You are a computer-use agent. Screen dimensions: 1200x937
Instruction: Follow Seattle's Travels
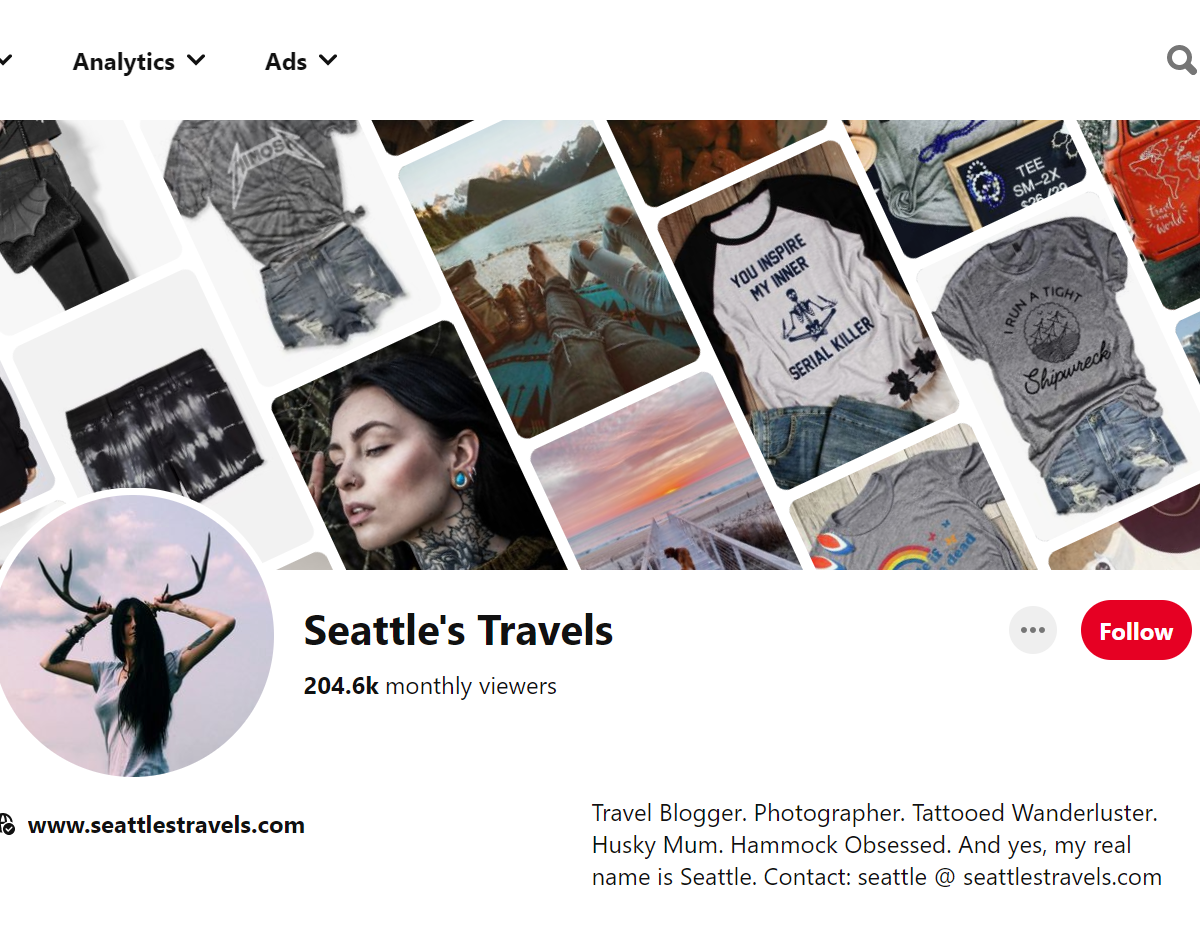coord(1136,631)
